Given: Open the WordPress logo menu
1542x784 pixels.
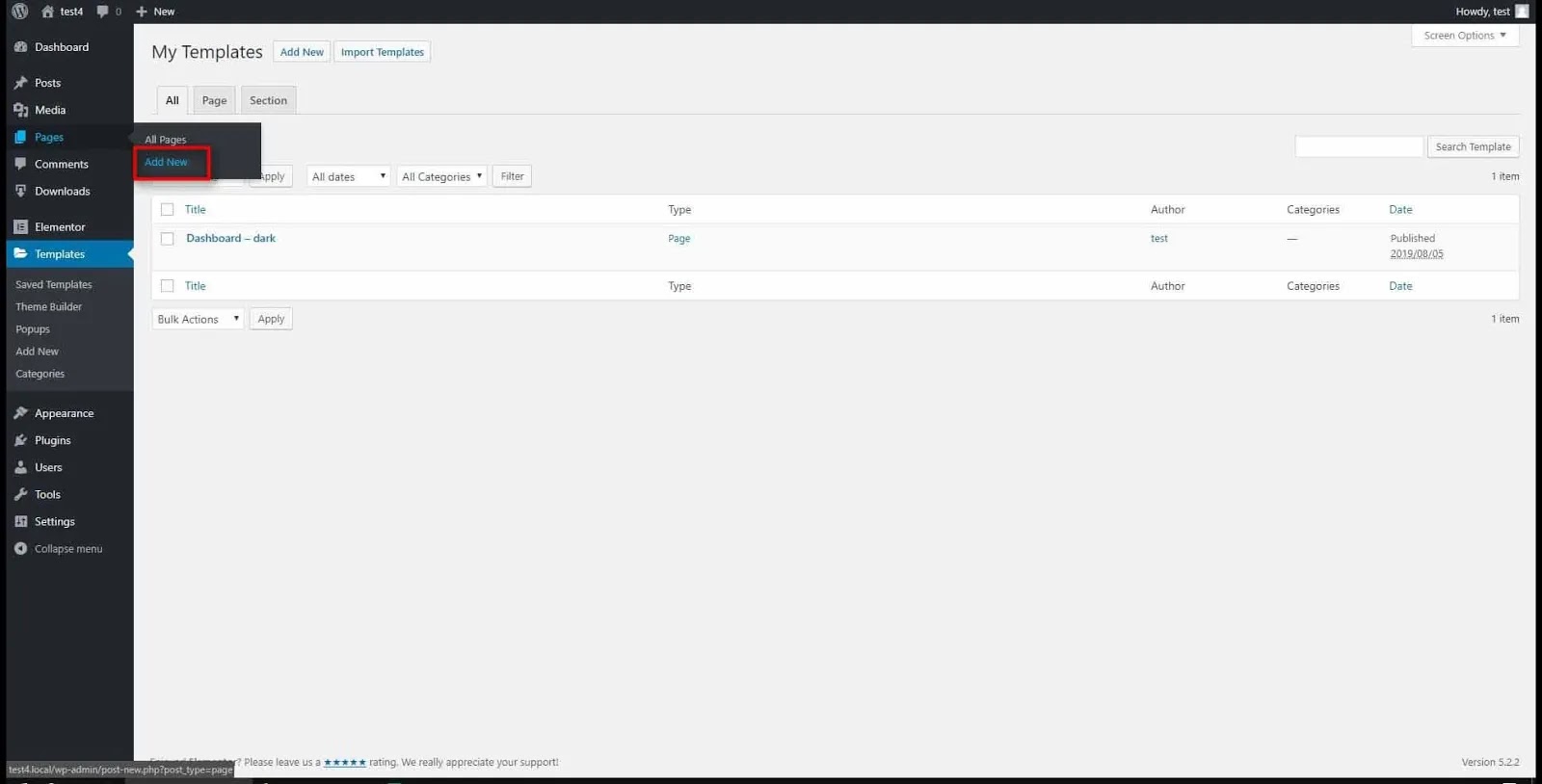Looking at the screenshot, I should [20, 12].
